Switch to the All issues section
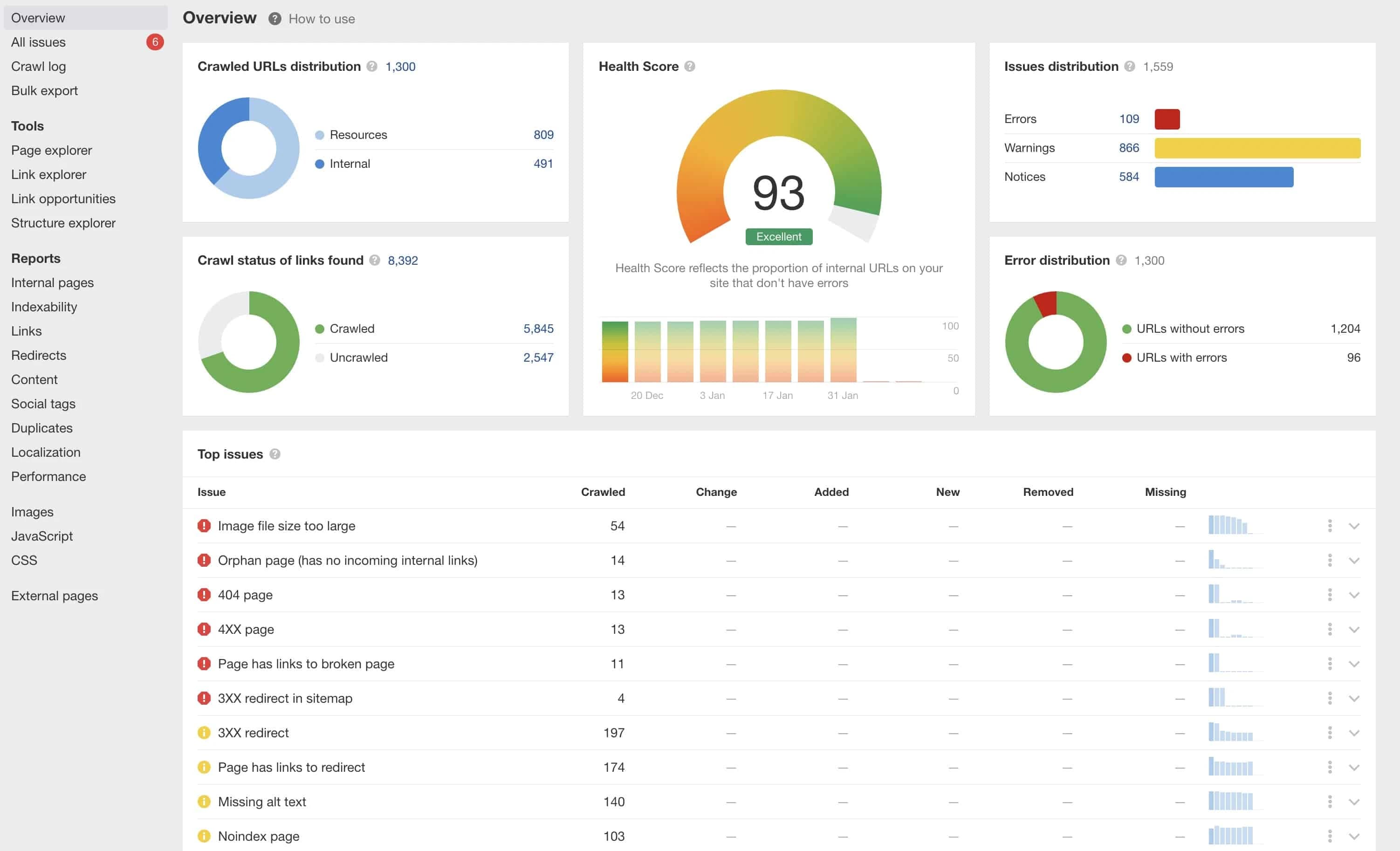Screen dimensions: 1400x851 [x=38, y=41]
